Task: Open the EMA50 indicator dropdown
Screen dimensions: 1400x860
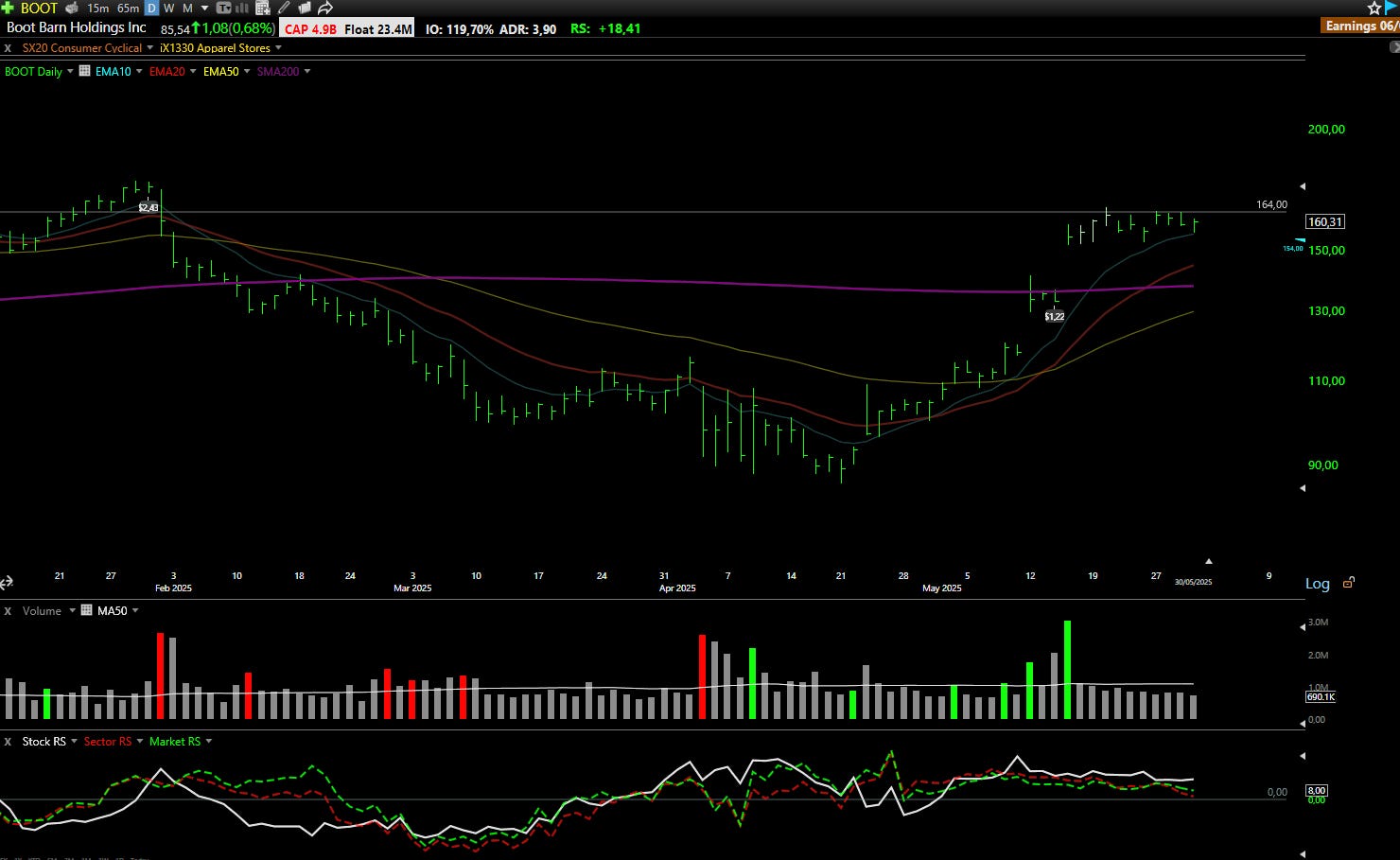Action: pos(247,72)
